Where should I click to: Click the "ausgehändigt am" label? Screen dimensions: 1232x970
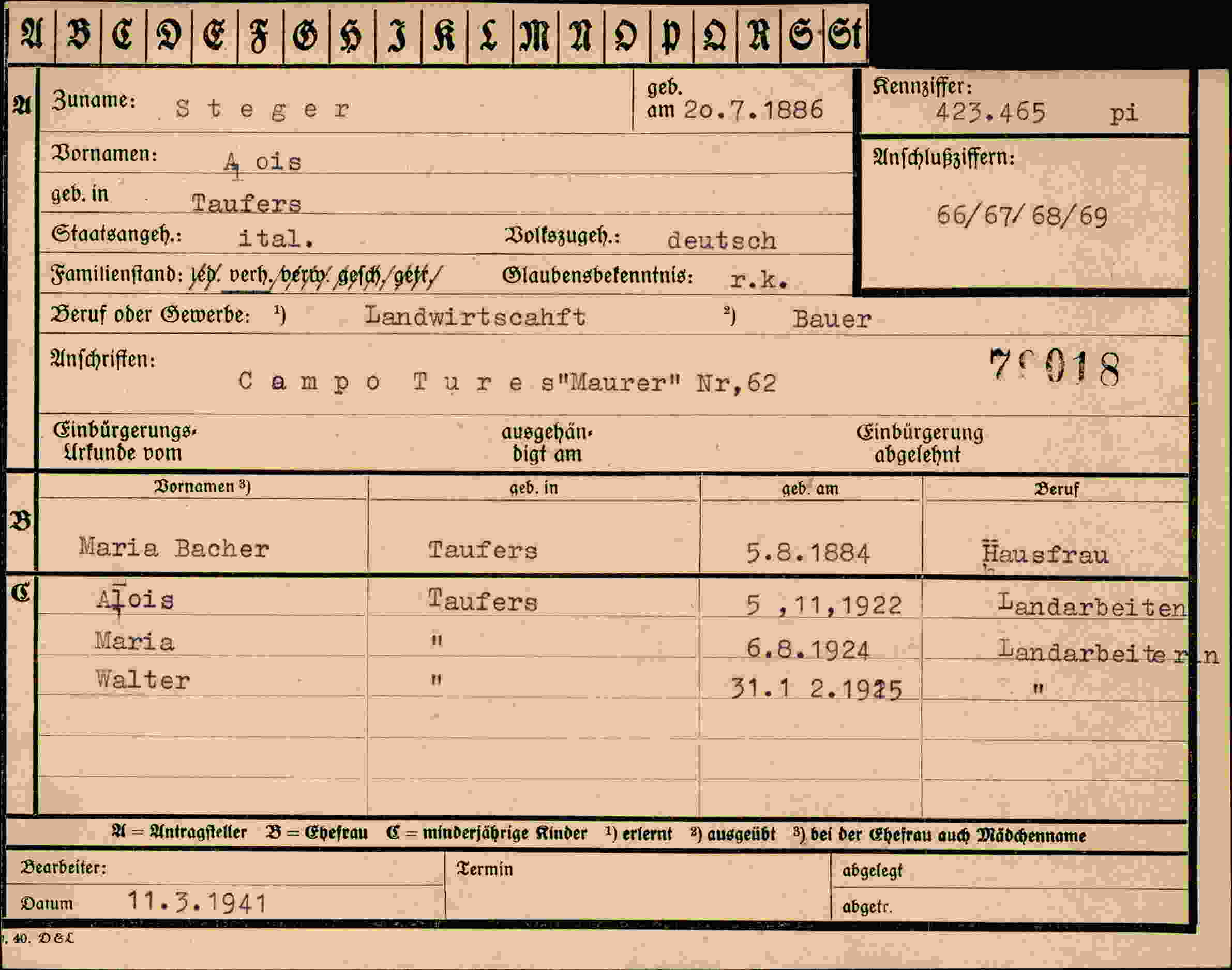pos(546,443)
